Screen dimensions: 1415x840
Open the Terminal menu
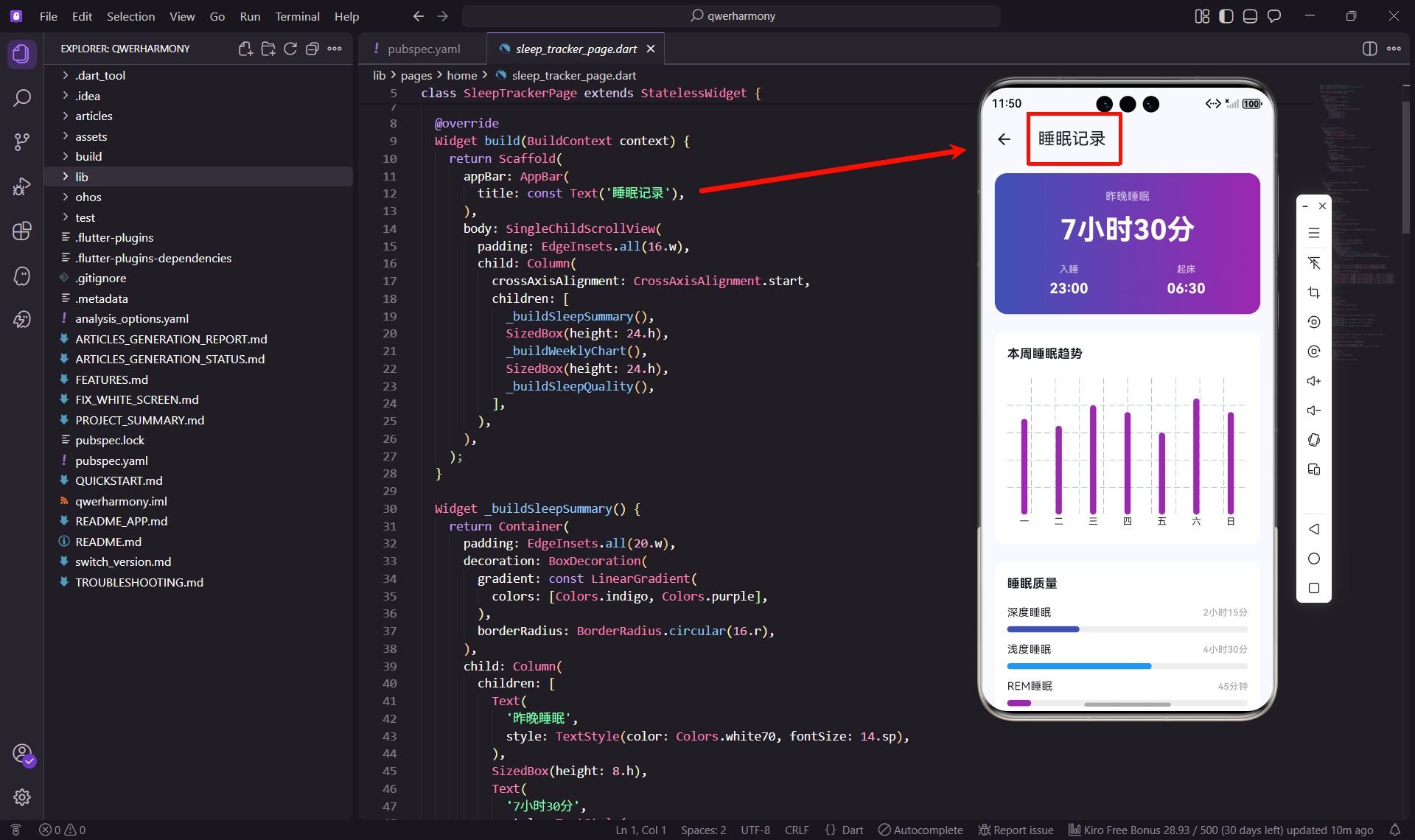point(297,16)
